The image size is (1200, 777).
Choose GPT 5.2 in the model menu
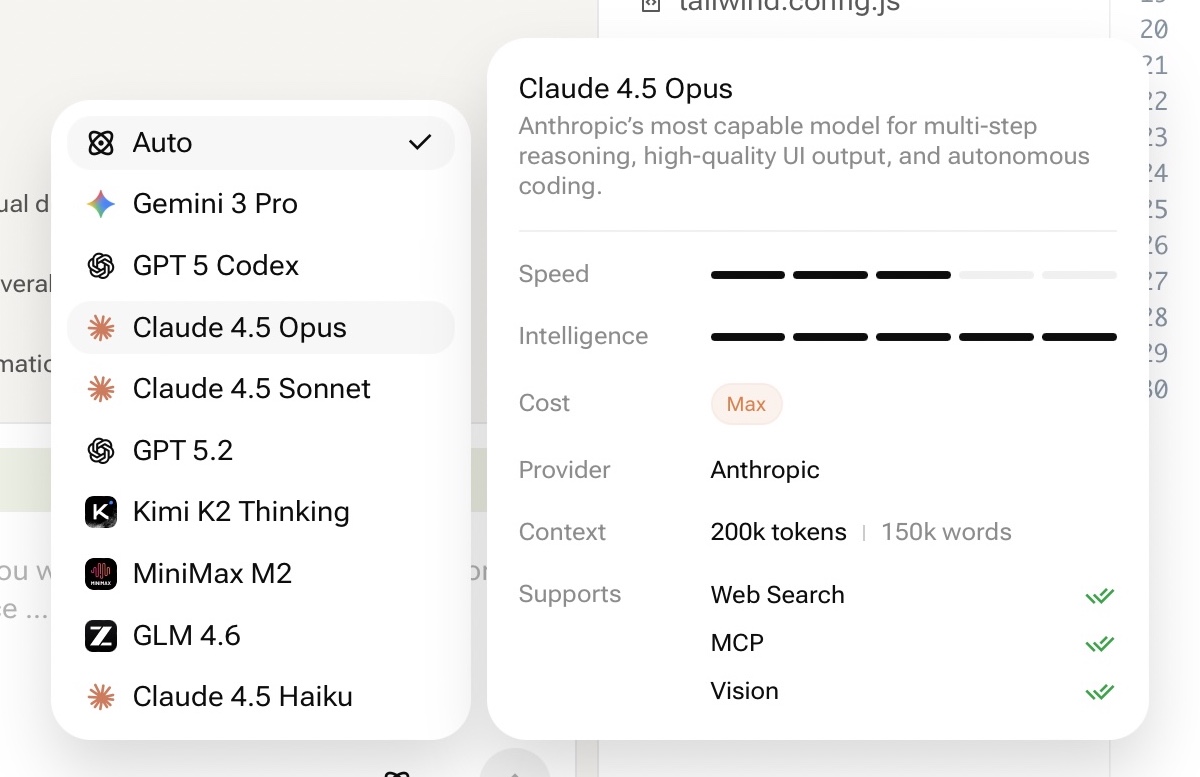pyautogui.click(x=183, y=451)
